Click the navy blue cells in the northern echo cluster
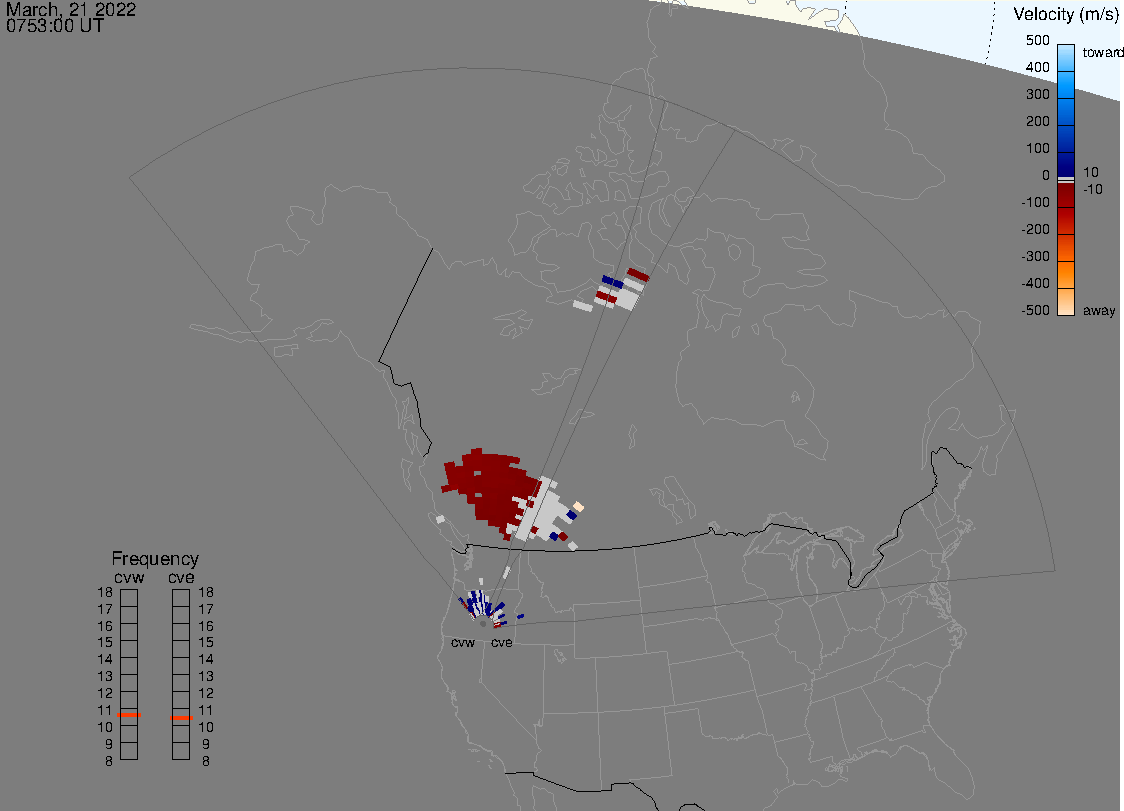 613,282
